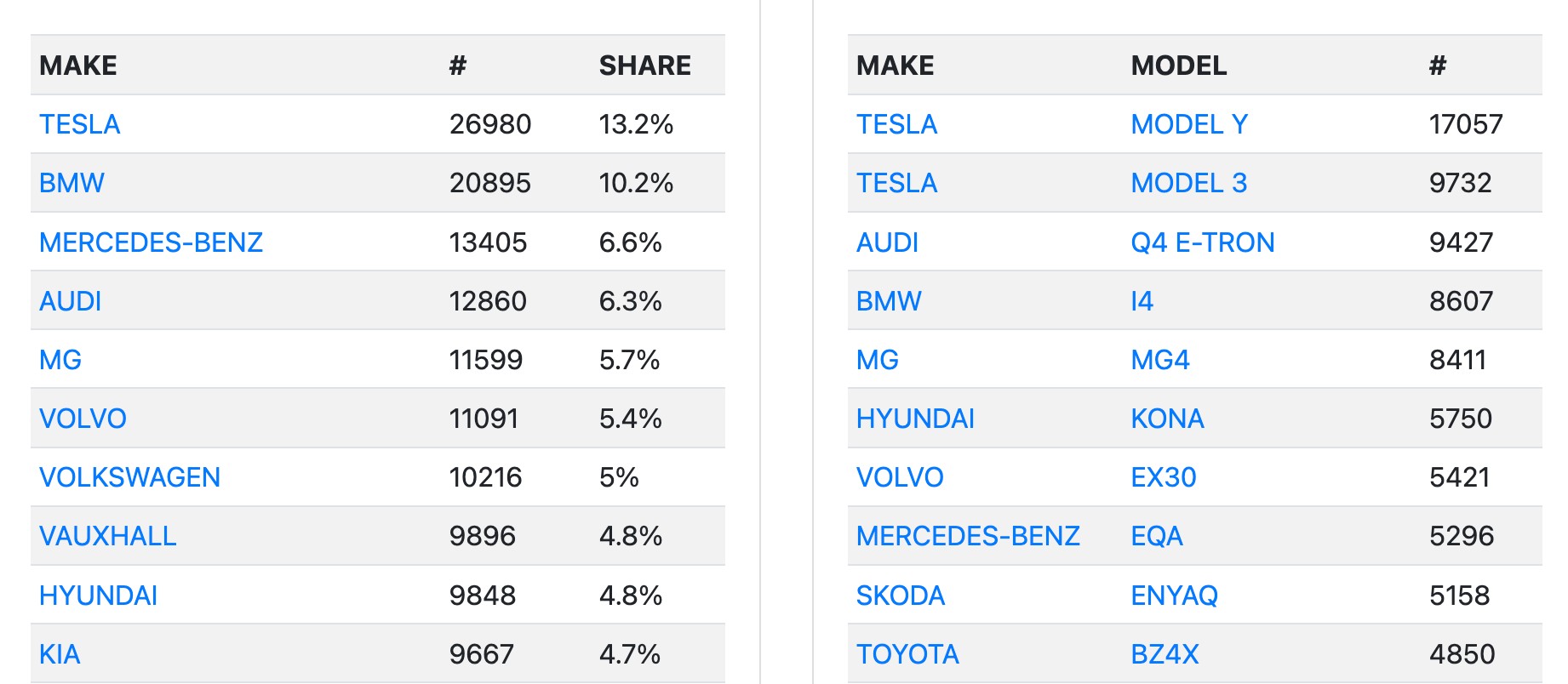
Task: Open the VOLKSWAGEN make link
Action: (x=129, y=477)
